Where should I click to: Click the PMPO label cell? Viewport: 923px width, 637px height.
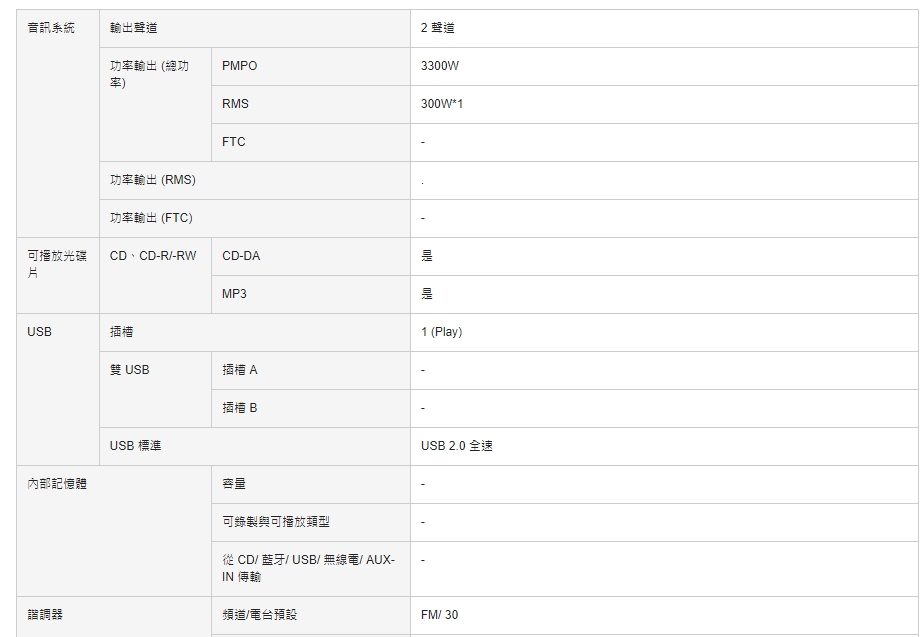239,66
